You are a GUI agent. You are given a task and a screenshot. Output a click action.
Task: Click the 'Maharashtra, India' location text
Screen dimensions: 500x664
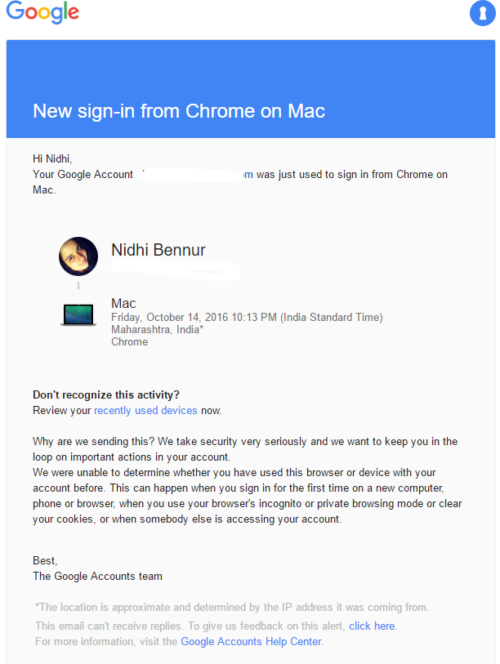coord(157,329)
